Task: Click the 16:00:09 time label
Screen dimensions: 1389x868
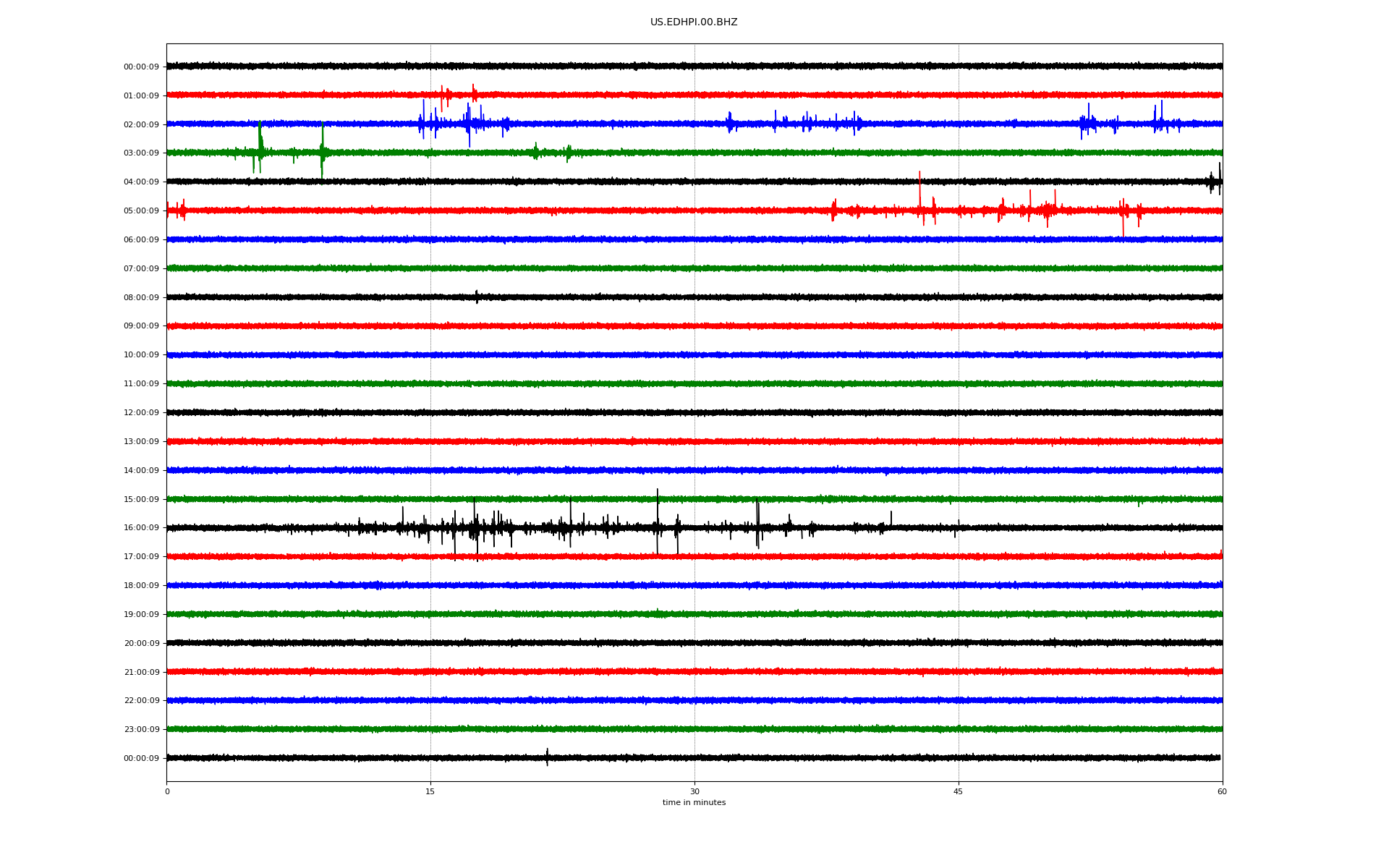Action: tap(141, 528)
